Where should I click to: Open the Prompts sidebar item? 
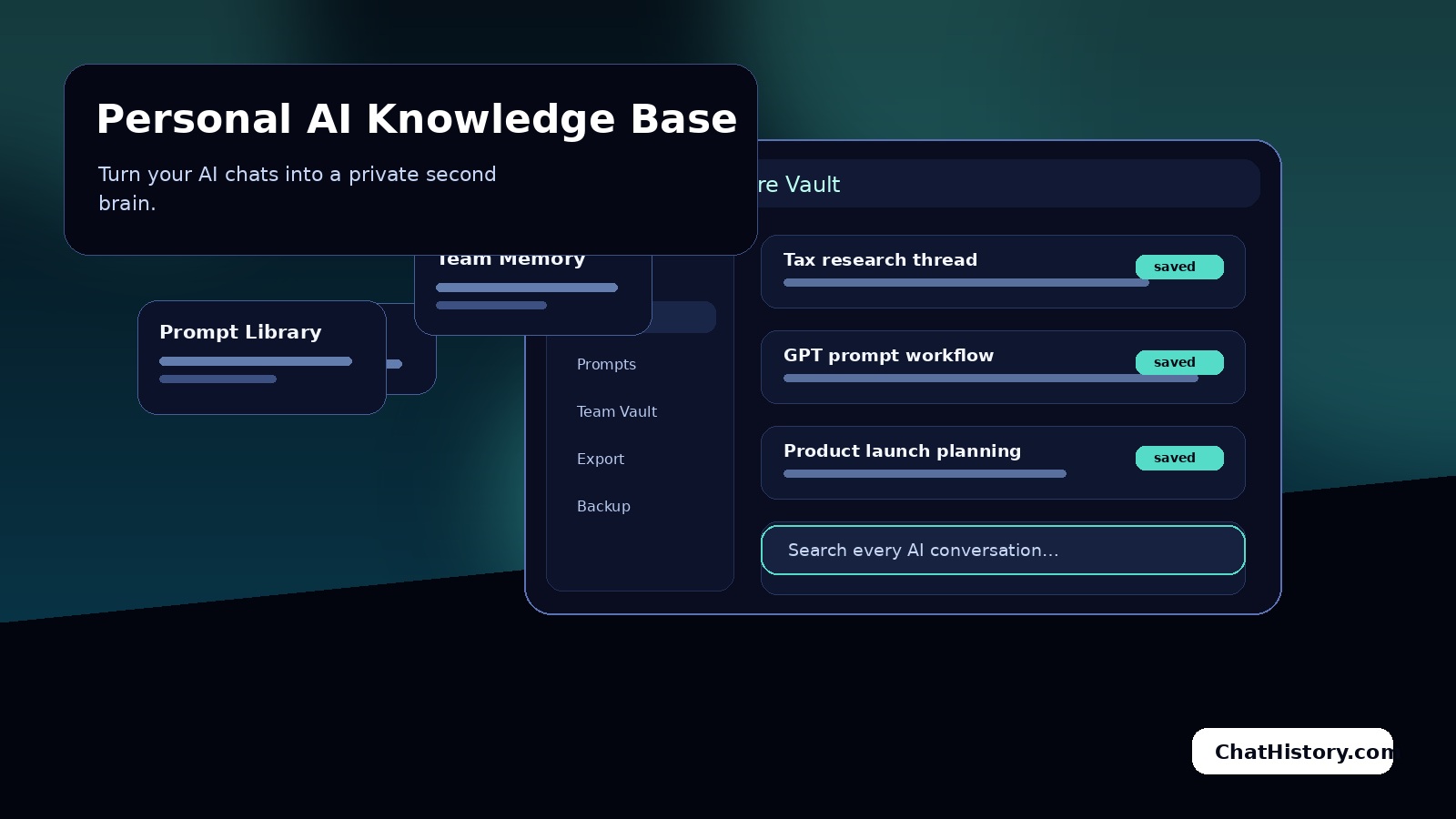pos(606,364)
